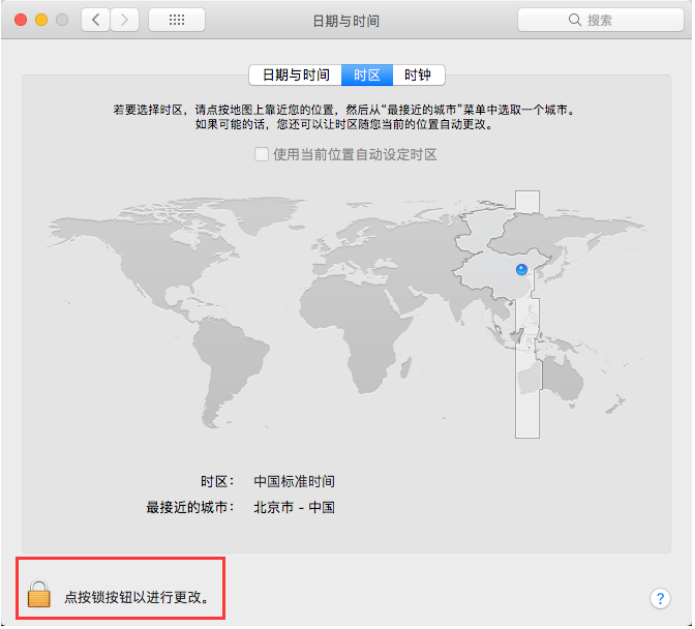Go back with the left arrow button
Viewport: 695px width, 629px height.
[96, 20]
